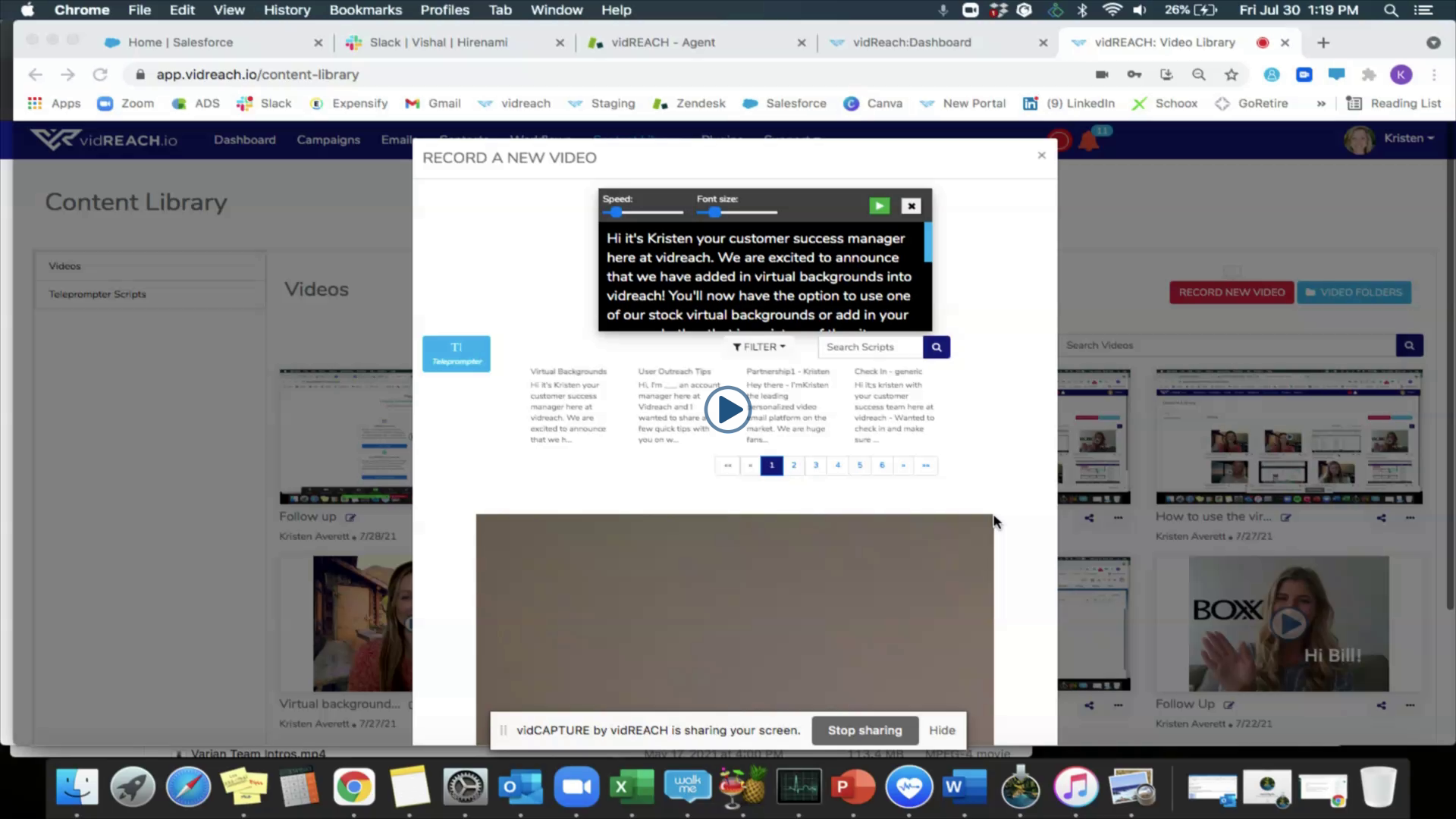Click the Teleprompter blue icon button
This screenshot has width=1456, height=819.
(456, 353)
